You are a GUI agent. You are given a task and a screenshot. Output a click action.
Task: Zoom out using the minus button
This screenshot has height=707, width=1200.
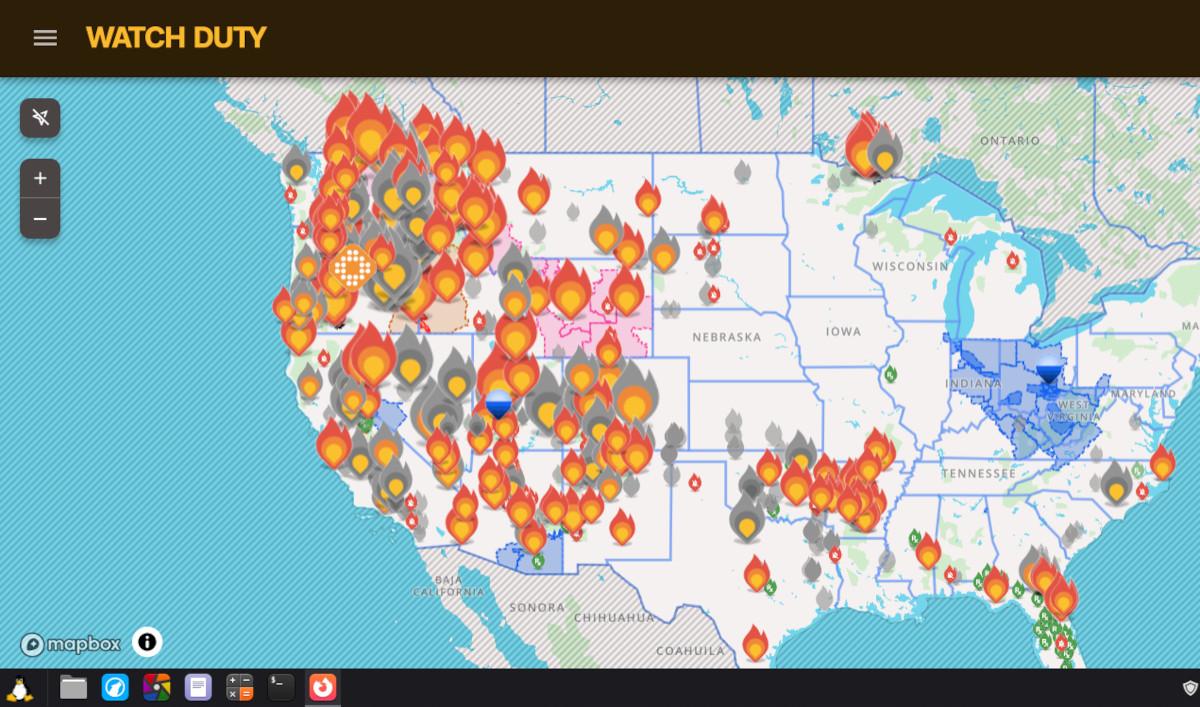(x=40, y=218)
